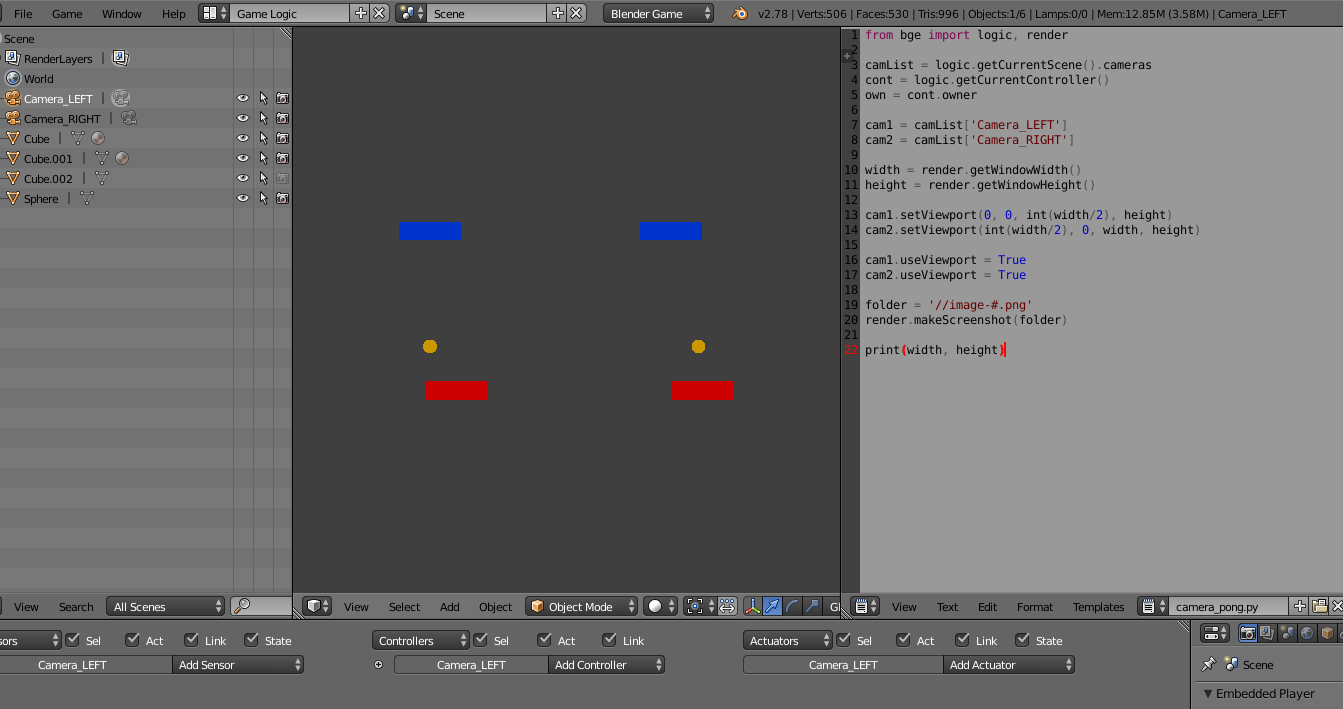Screen dimensions: 1343x709
Task: Toggle camera visibility for Camera_LEFT in outliner
Action: [x=283, y=98]
